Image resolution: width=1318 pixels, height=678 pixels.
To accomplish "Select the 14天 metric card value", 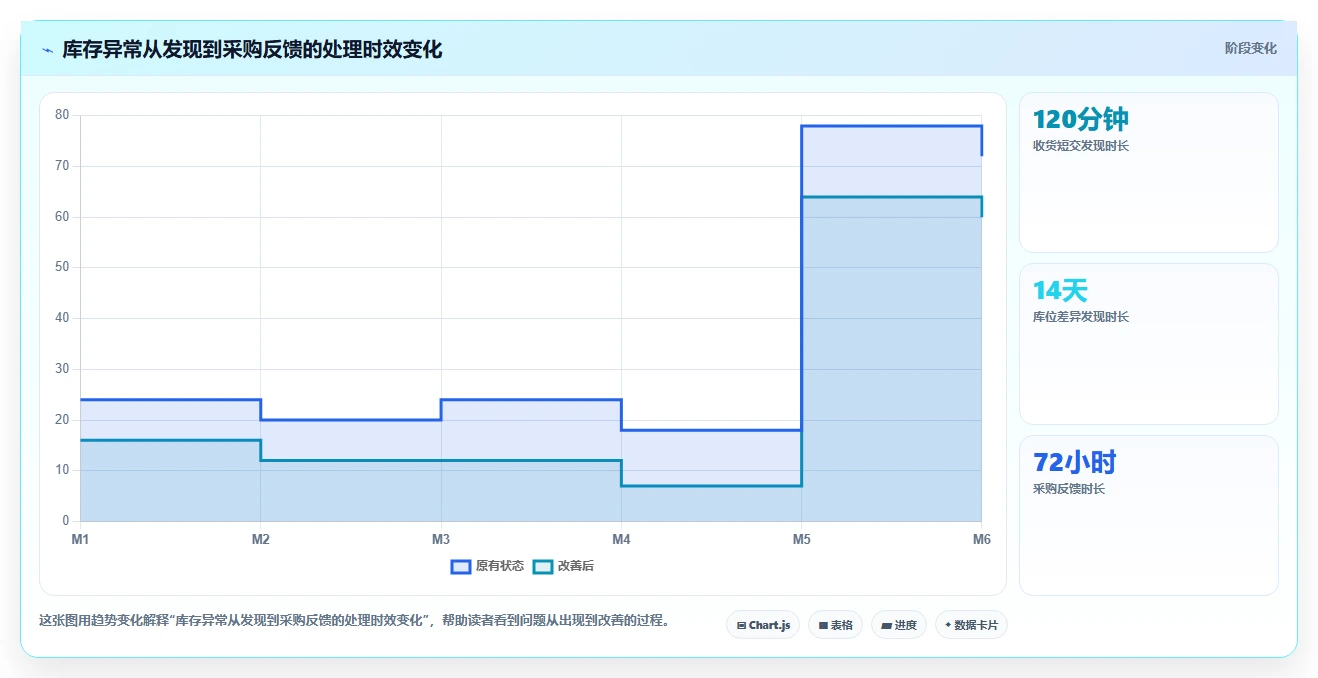I will (1060, 291).
